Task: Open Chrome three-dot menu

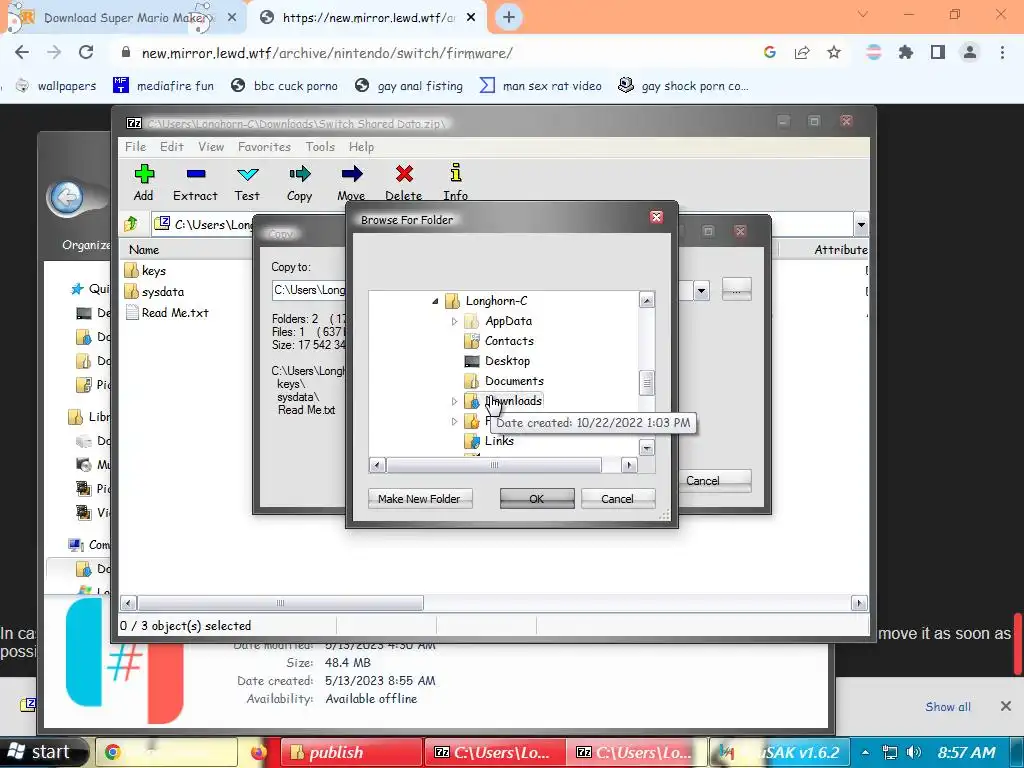Action: (1002, 52)
